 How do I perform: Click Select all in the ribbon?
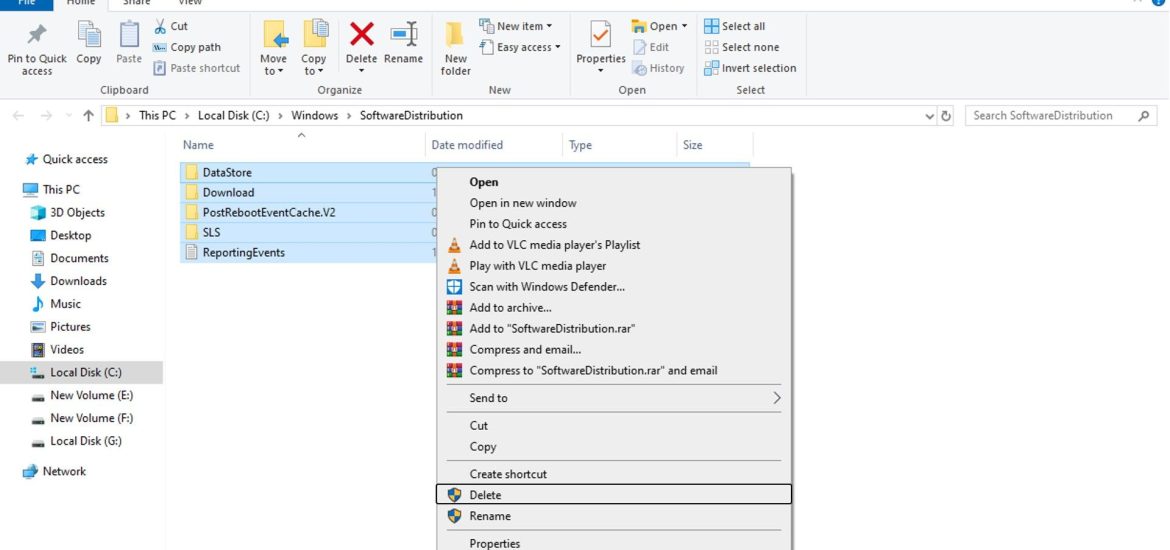735,26
